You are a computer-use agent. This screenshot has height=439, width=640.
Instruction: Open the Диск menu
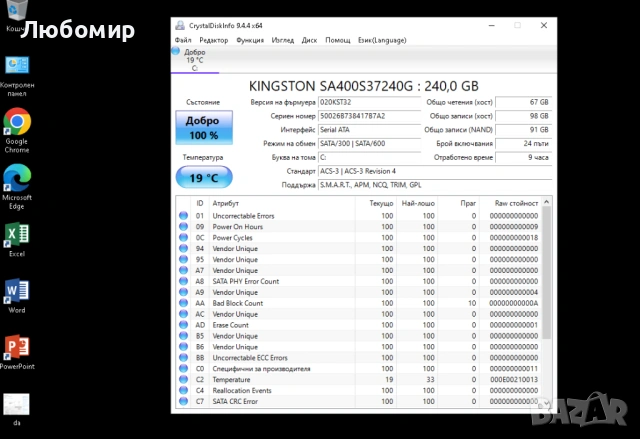(309, 40)
